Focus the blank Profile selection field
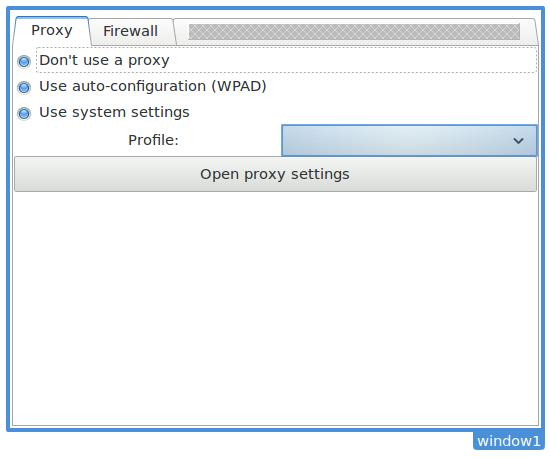 coord(396,140)
